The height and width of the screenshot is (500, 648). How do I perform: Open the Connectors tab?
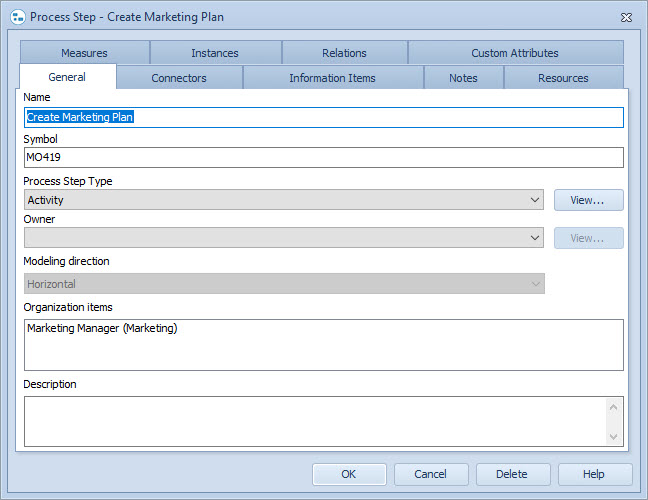point(179,78)
